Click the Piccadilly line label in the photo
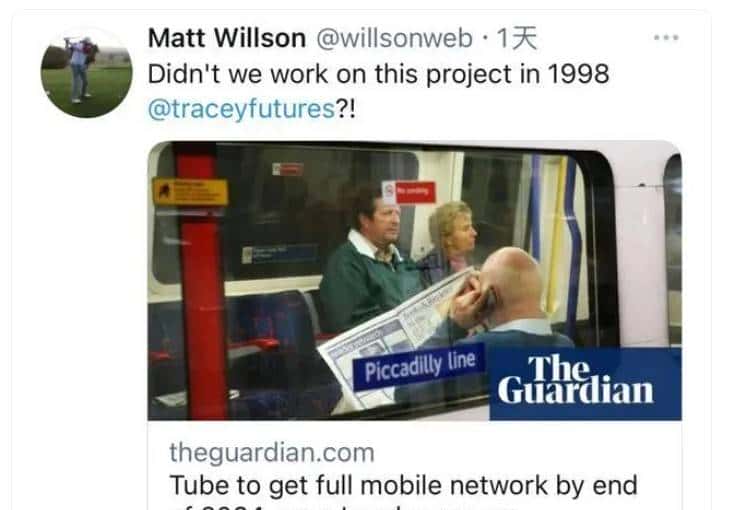Image resolution: width=733 pixels, height=510 pixels. click(x=419, y=367)
